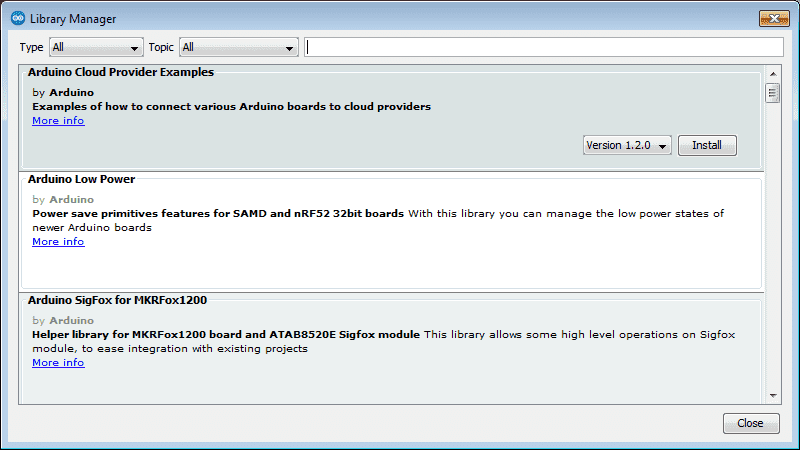Click the scrollbar down arrow
The height and width of the screenshot is (450, 800).
[773, 396]
